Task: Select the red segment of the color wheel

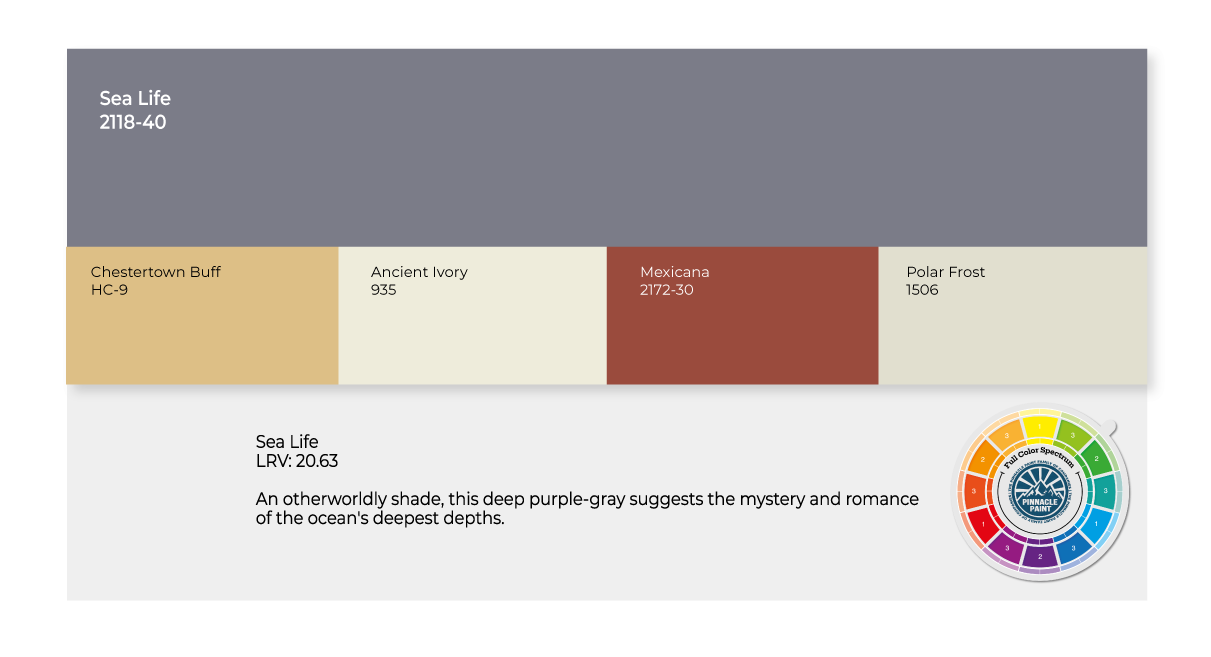Action: coord(981,525)
